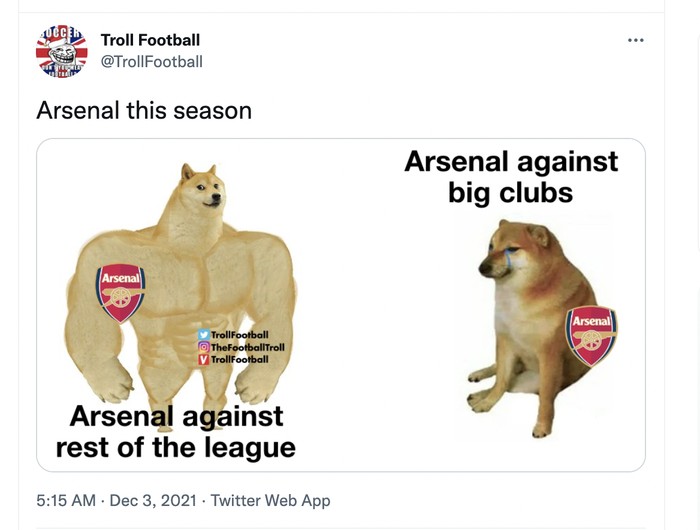Click the Twitter bird icon in the watermark
700x530 pixels.
[x=205, y=335]
